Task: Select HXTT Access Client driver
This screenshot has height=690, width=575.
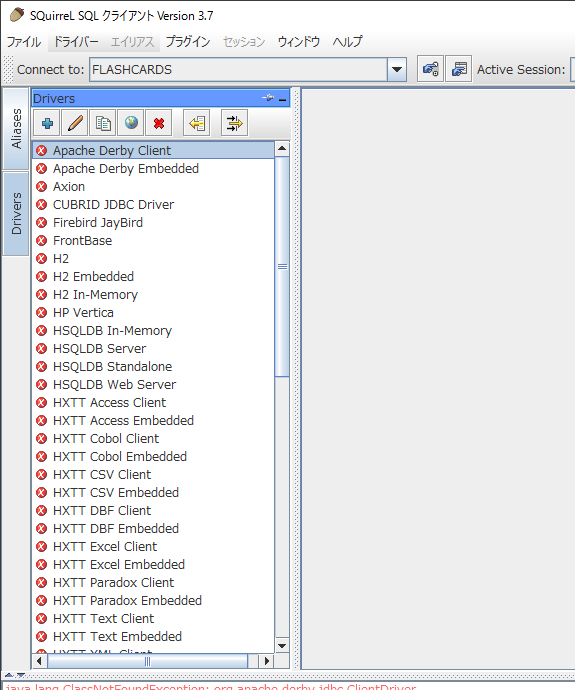Action: click(x=154, y=403)
